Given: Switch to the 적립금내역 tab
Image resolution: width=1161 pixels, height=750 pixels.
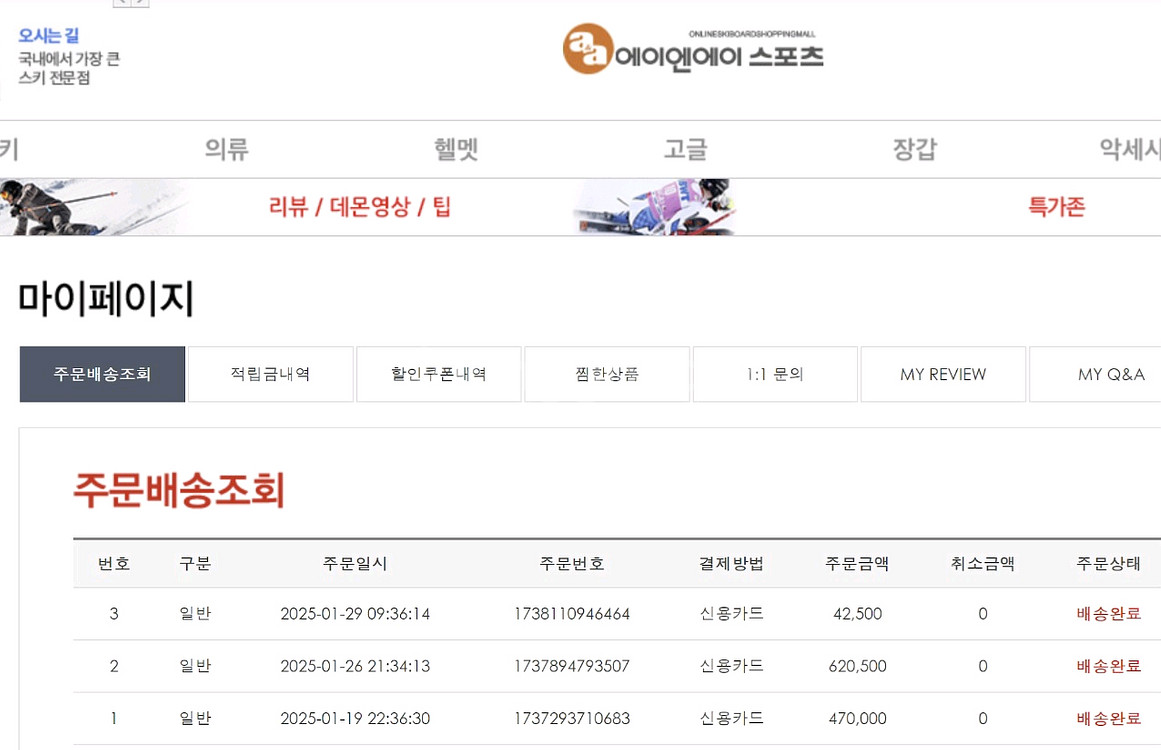Looking at the screenshot, I should click(270, 373).
